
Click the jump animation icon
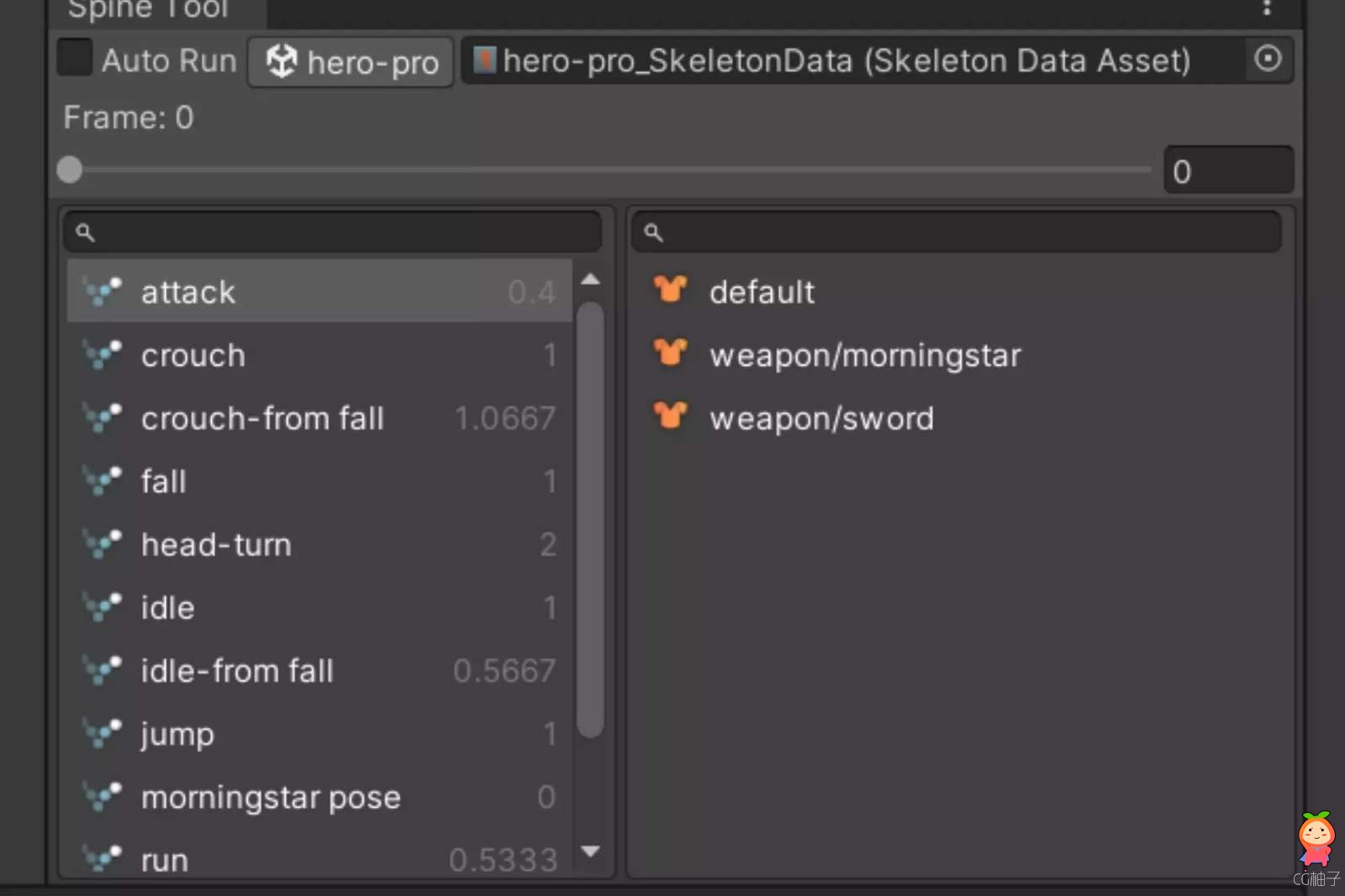pyautogui.click(x=103, y=732)
